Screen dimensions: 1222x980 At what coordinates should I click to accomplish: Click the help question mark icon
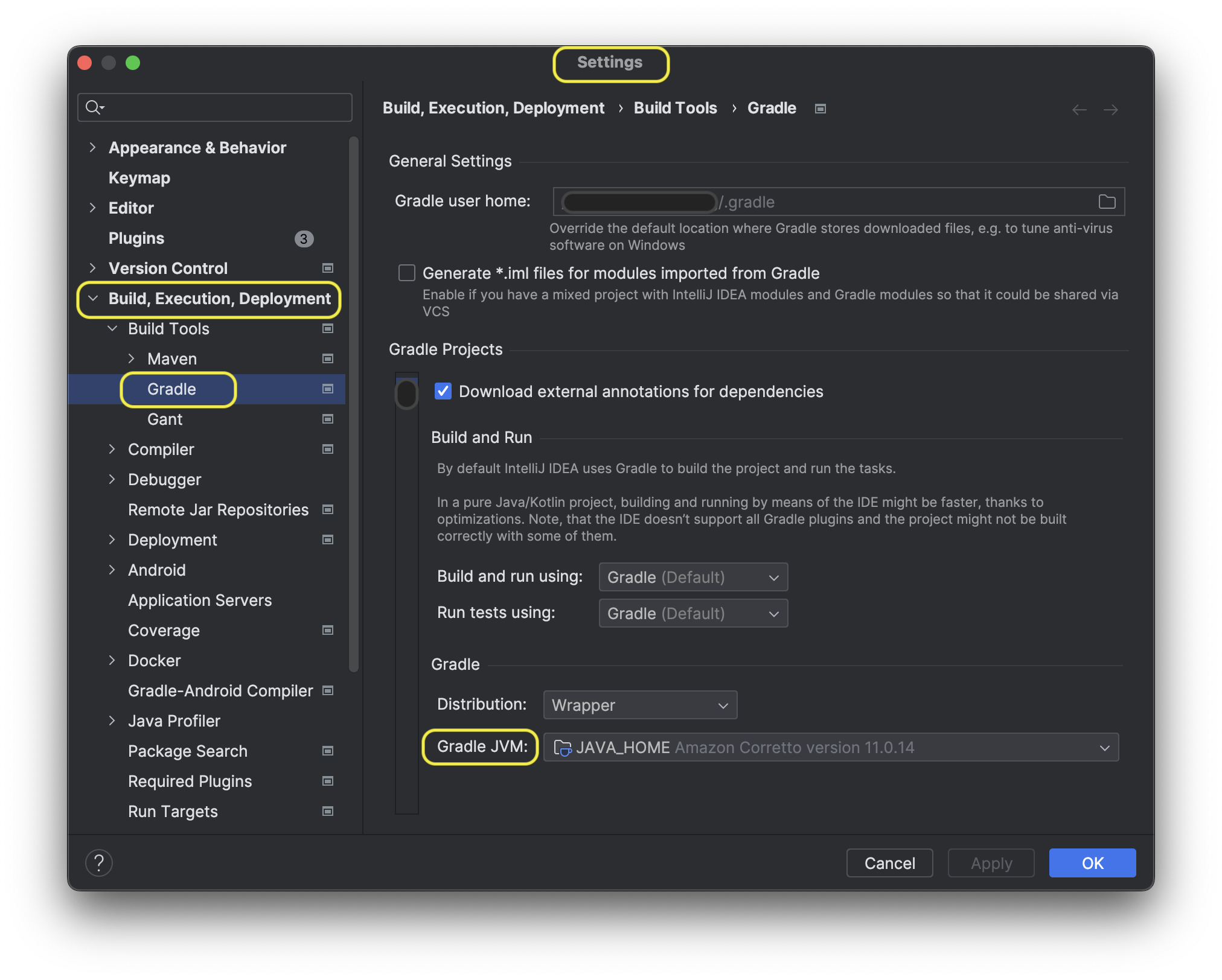click(x=99, y=862)
